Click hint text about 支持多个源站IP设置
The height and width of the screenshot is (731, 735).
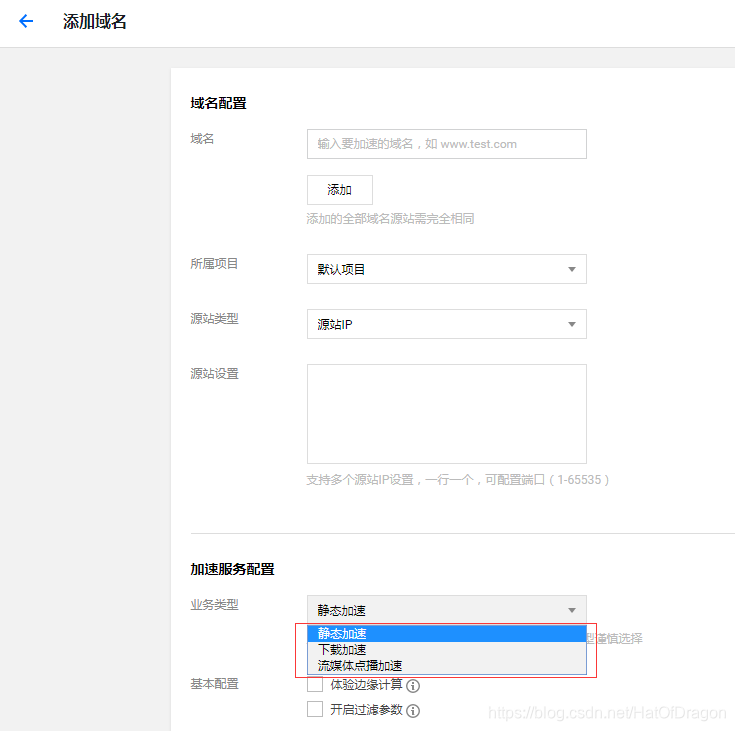458,480
